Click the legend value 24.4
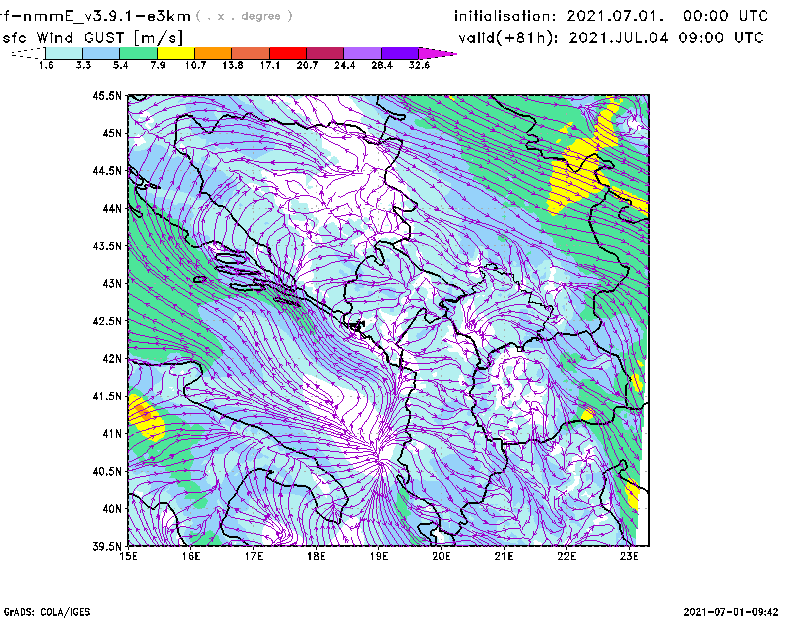 click(344, 65)
